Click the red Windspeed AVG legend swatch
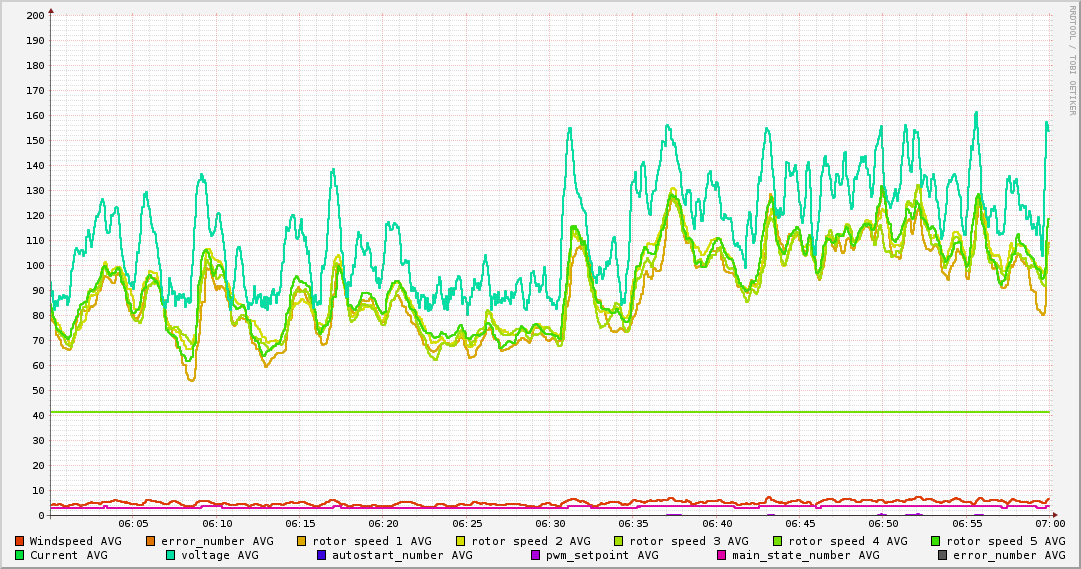Image resolution: width=1081 pixels, height=569 pixels. [x=19, y=541]
